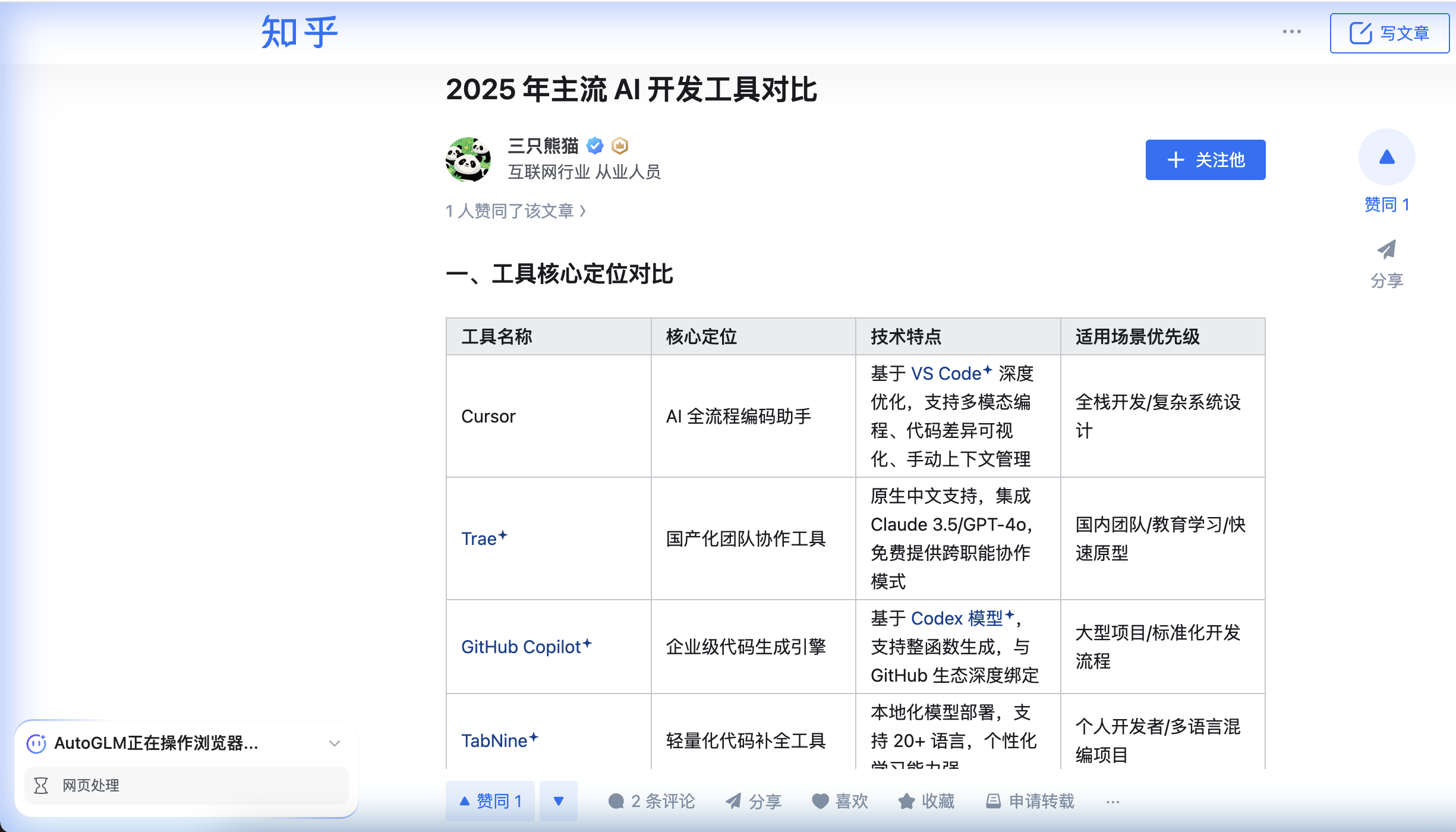Open the three-dot menu in header
1456x832 pixels.
(1291, 31)
